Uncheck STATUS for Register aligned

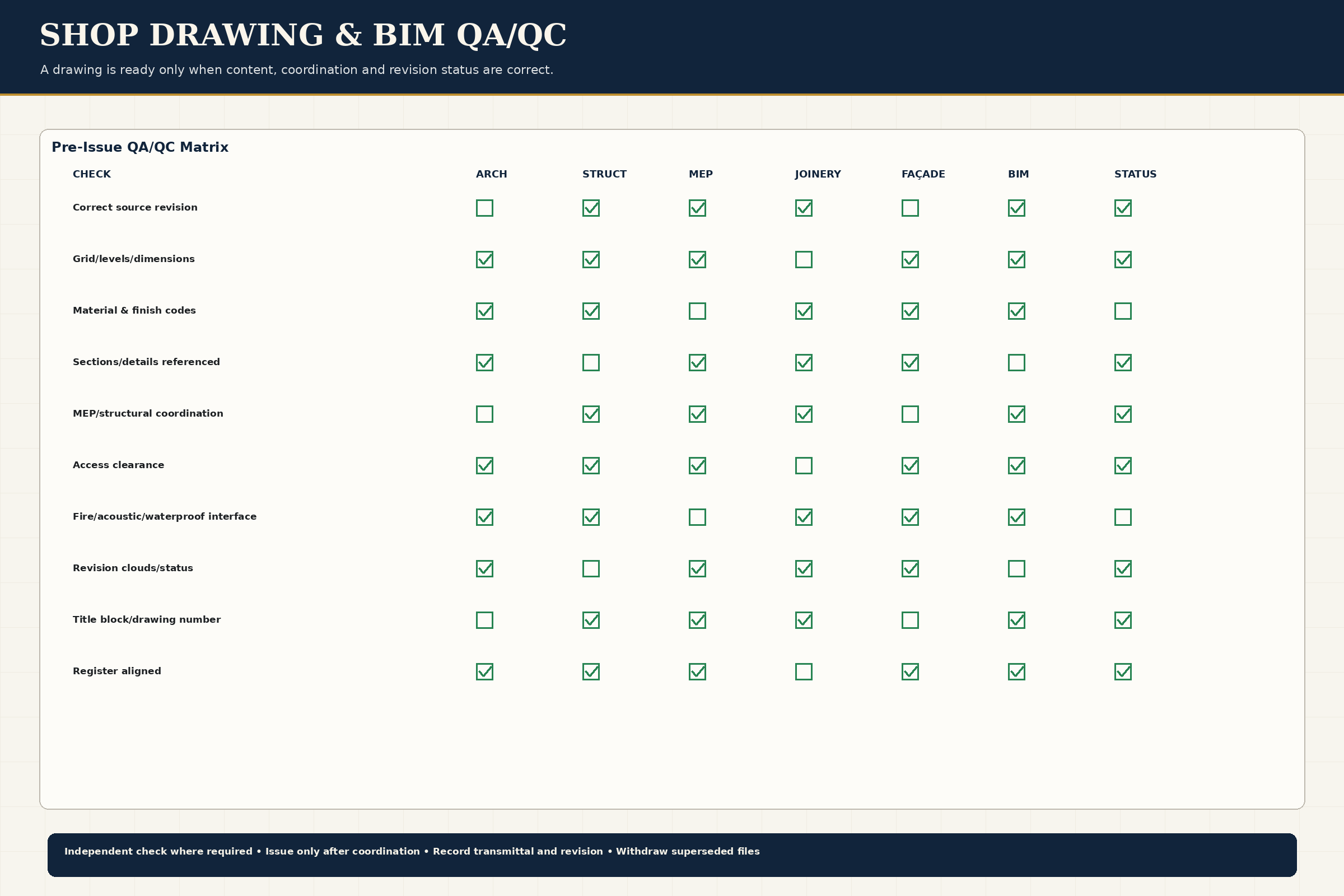click(1123, 671)
